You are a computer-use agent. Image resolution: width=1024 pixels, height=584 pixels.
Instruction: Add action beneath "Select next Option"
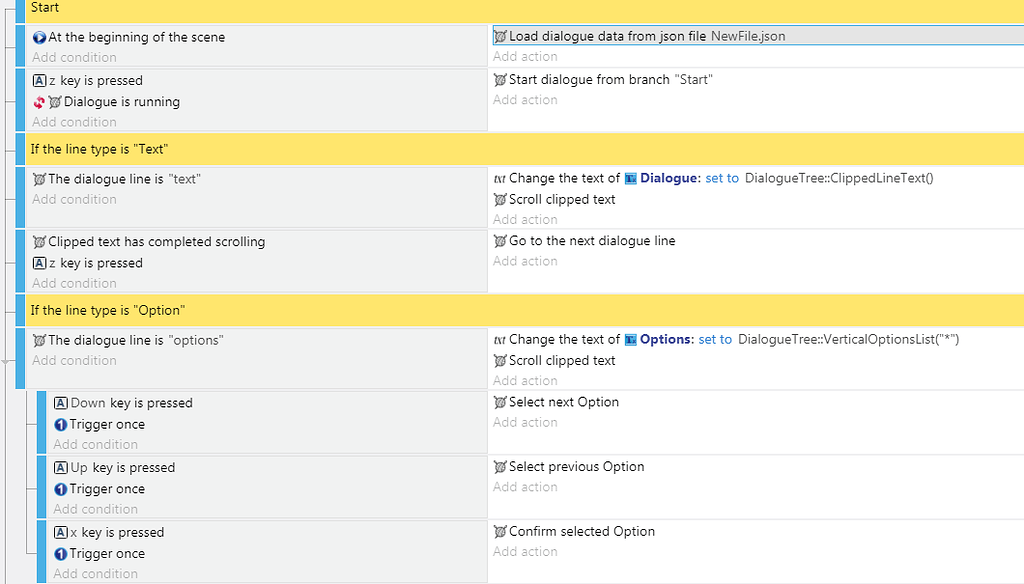(x=525, y=422)
